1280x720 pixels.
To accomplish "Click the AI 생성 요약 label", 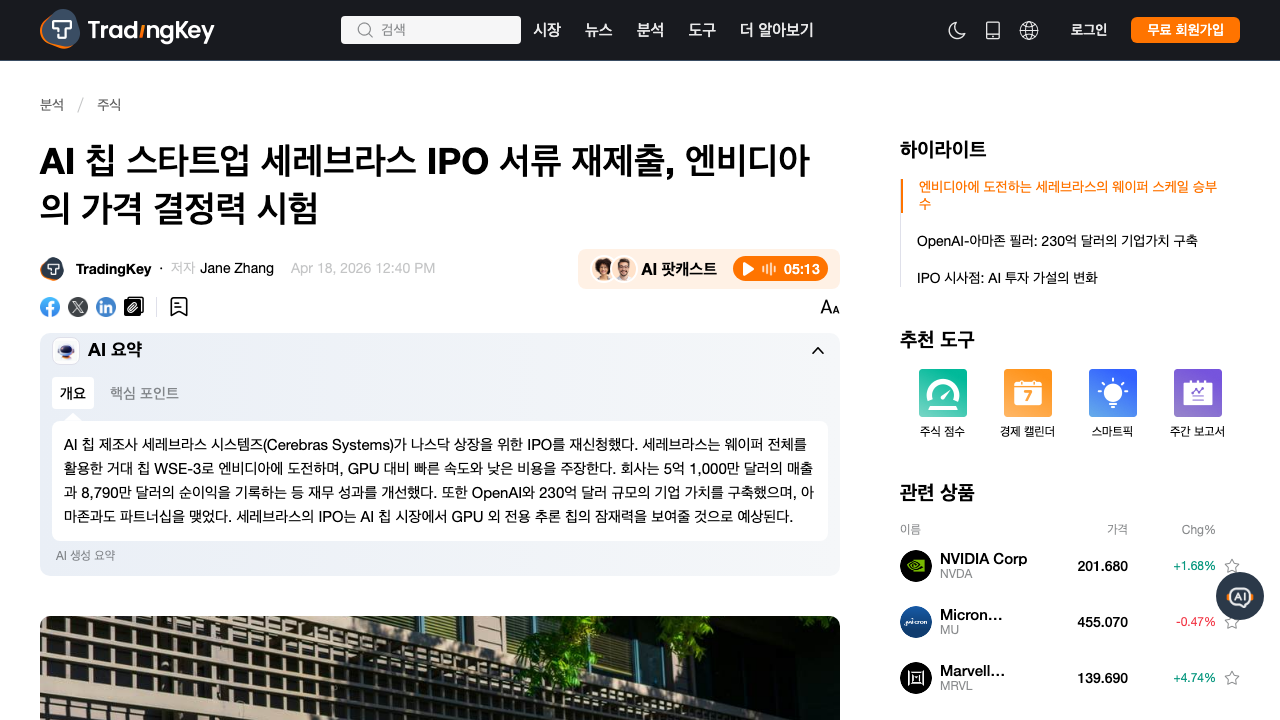I will click(x=85, y=555).
